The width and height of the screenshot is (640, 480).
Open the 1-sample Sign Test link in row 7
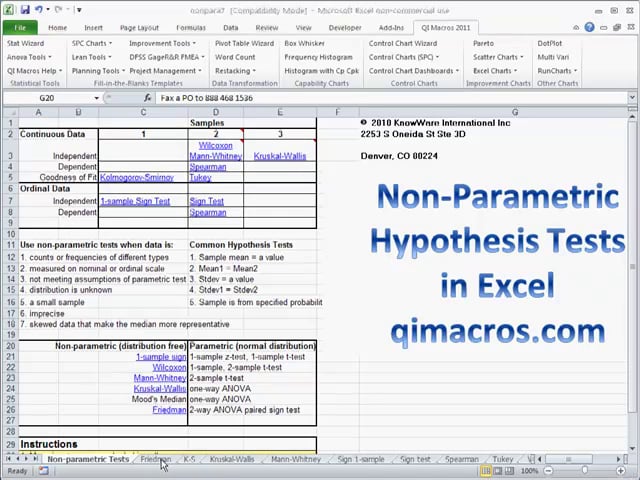pyautogui.click(x=135, y=201)
